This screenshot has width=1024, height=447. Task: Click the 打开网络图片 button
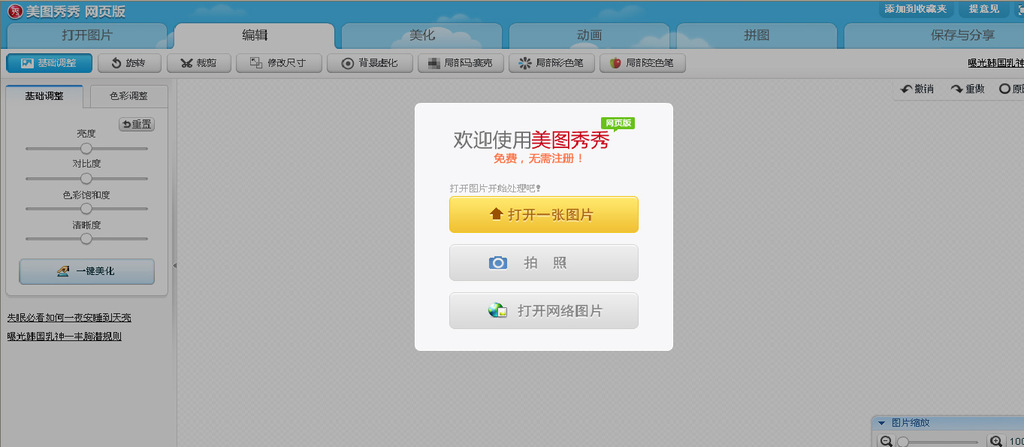pos(543,310)
